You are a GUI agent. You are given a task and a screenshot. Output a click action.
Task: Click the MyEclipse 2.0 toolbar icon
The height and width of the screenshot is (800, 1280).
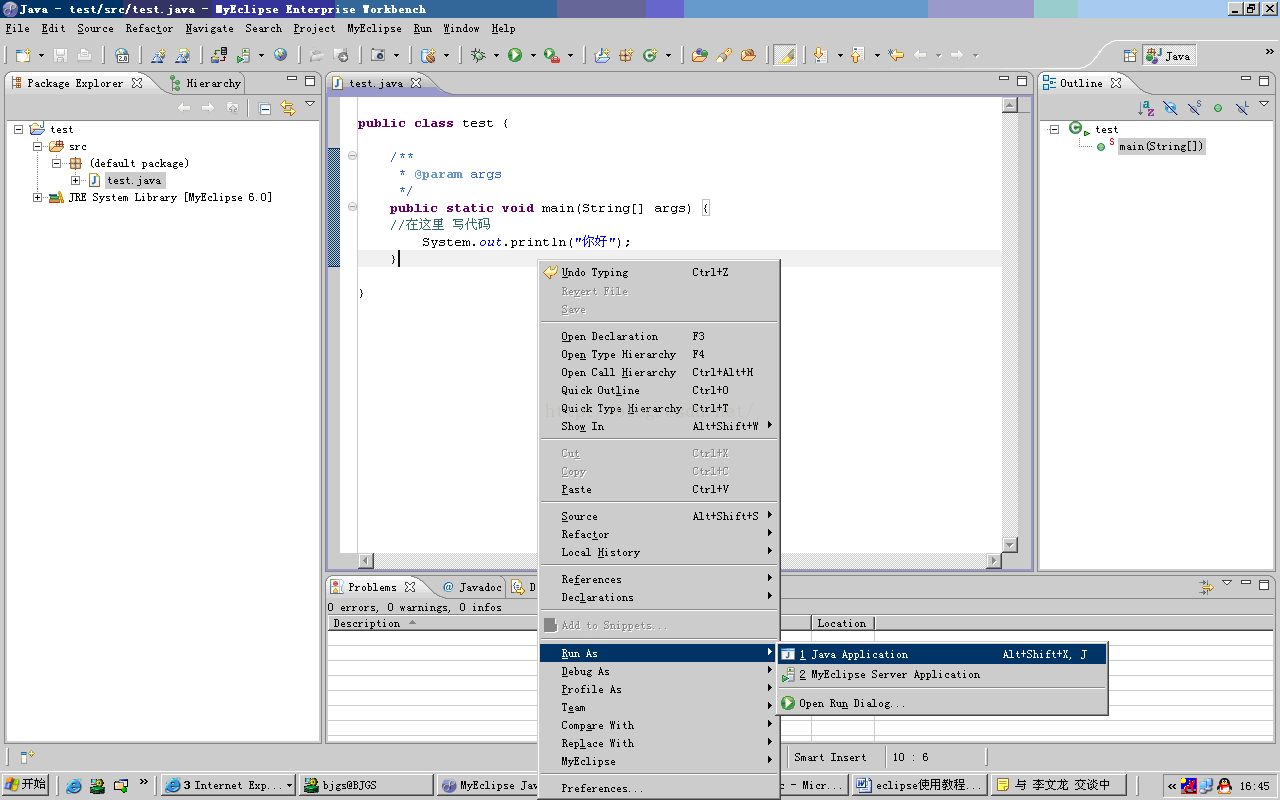tap(122, 55)
